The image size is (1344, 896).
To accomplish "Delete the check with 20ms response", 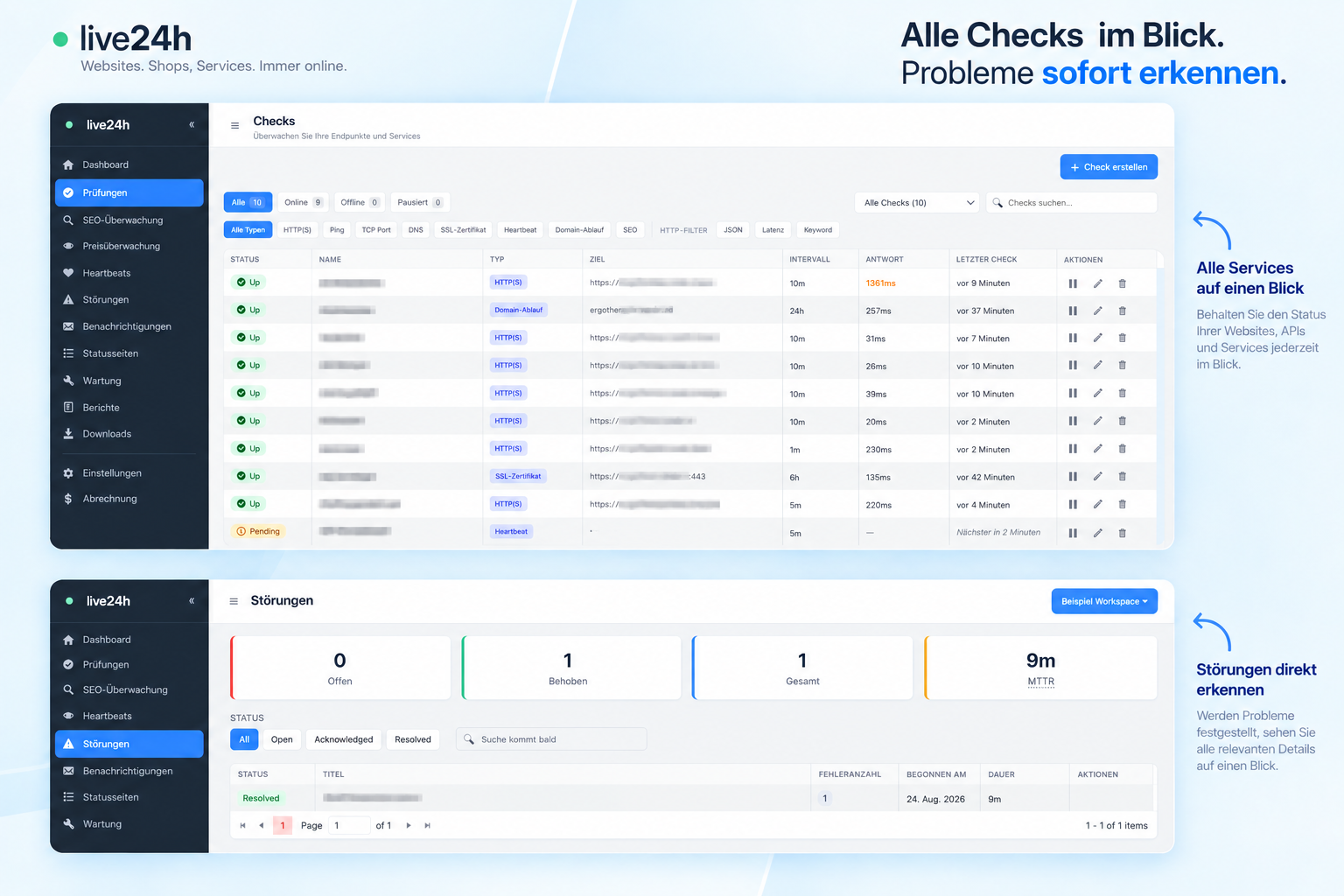I will click(x=1123, y=421).
